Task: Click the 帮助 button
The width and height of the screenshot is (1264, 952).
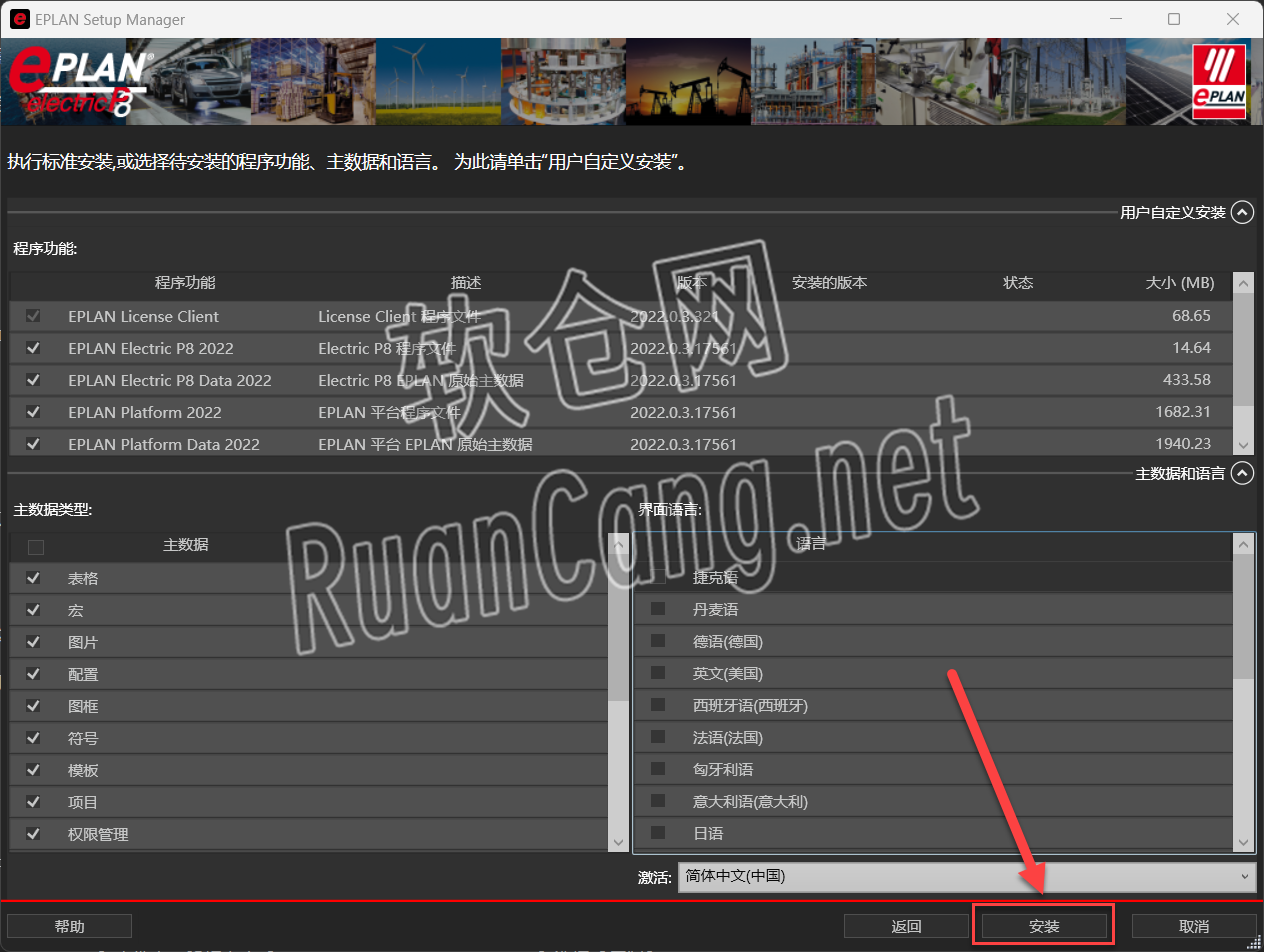Action: point(69,925)
